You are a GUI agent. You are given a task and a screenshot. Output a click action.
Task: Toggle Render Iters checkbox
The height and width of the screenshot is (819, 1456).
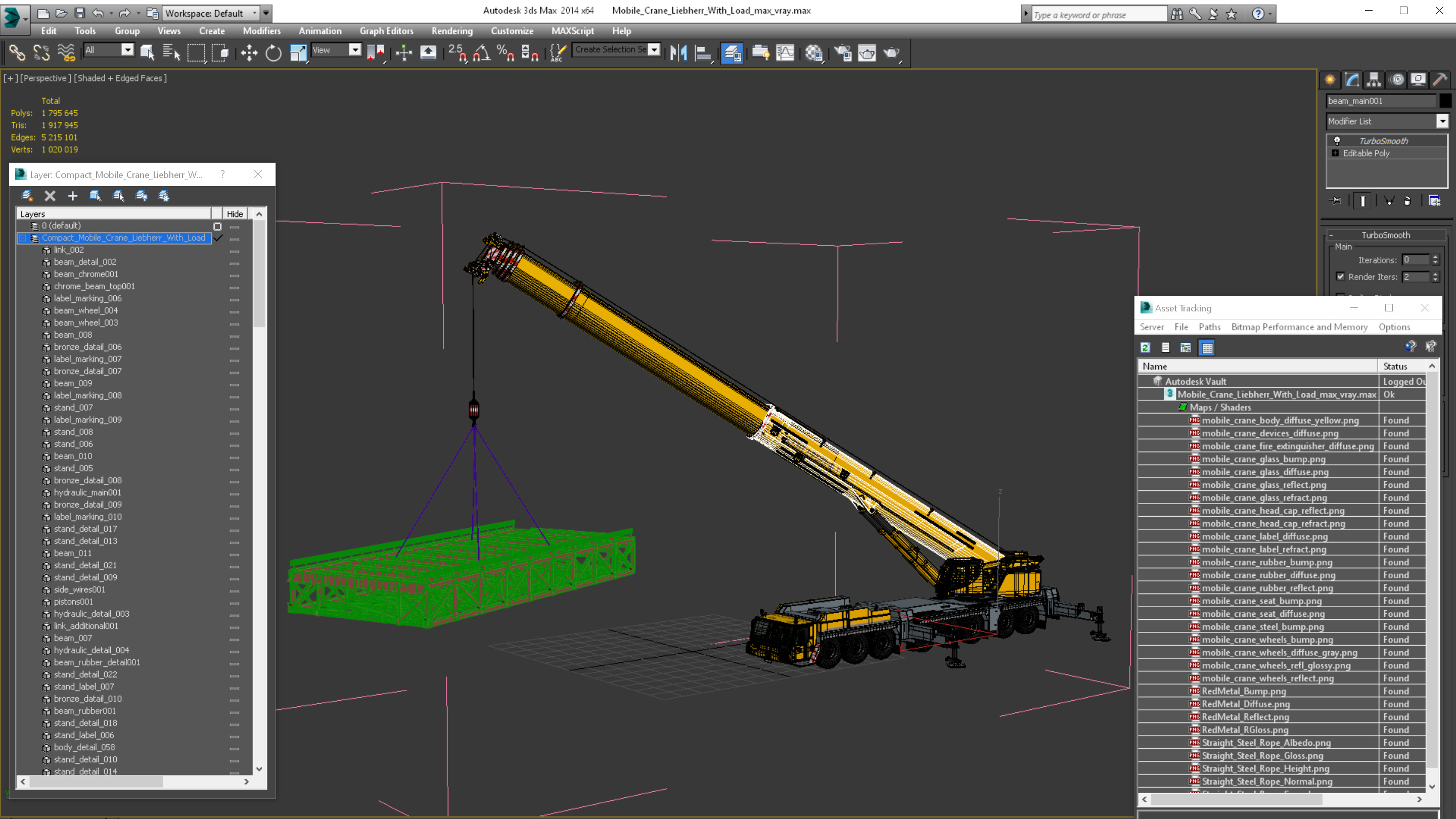[1340, 277]
